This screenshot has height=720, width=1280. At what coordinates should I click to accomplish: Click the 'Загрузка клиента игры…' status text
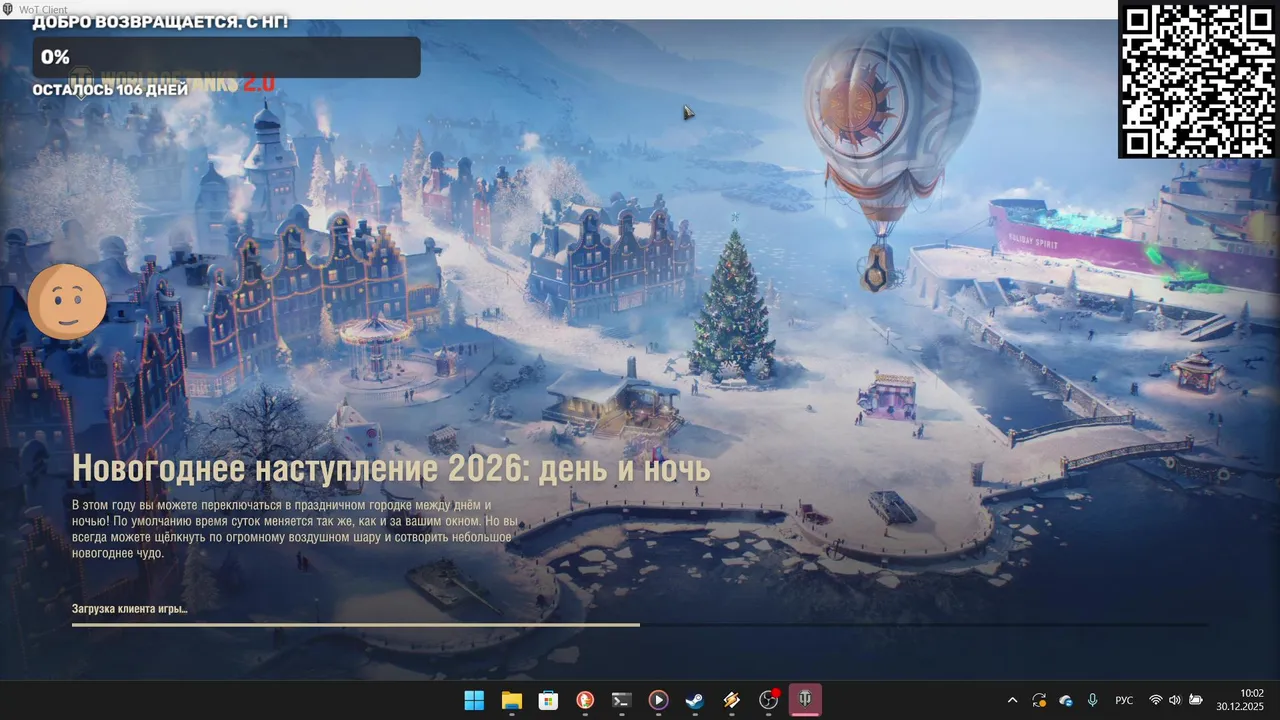pos(130,608)
